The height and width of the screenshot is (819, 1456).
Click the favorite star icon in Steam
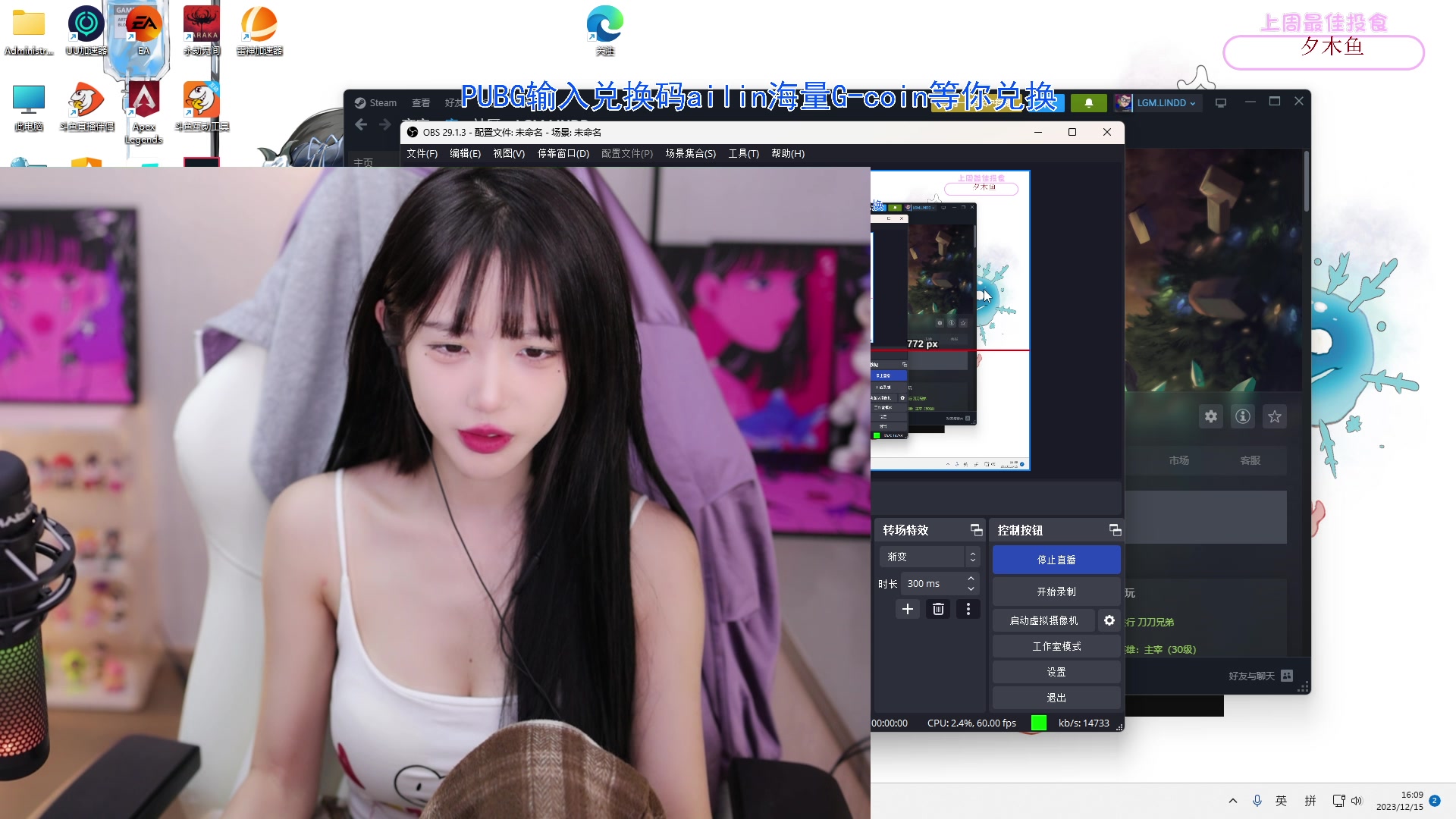pyautogui.click(x=1275, y=416)
